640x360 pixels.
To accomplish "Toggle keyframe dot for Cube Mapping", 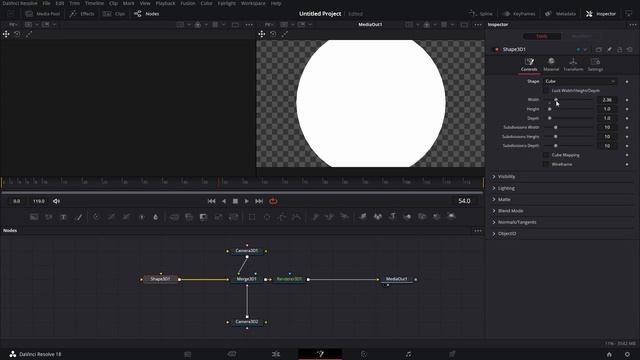I will point(627,155).
